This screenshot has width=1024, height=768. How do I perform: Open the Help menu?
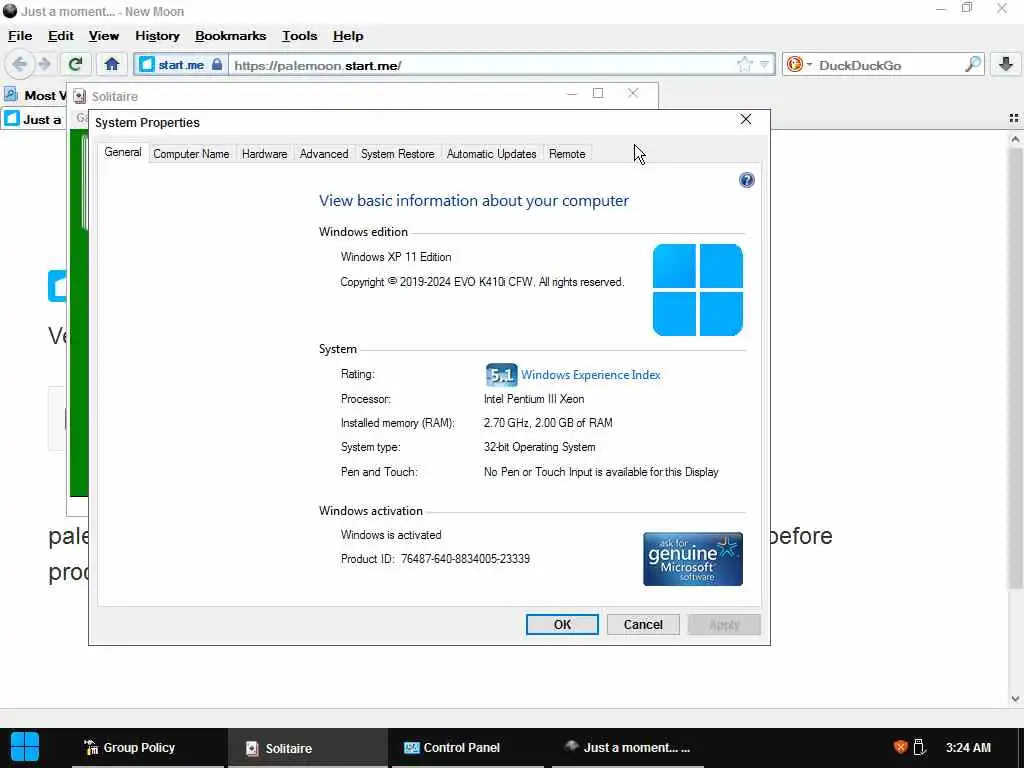pos(348,36)
